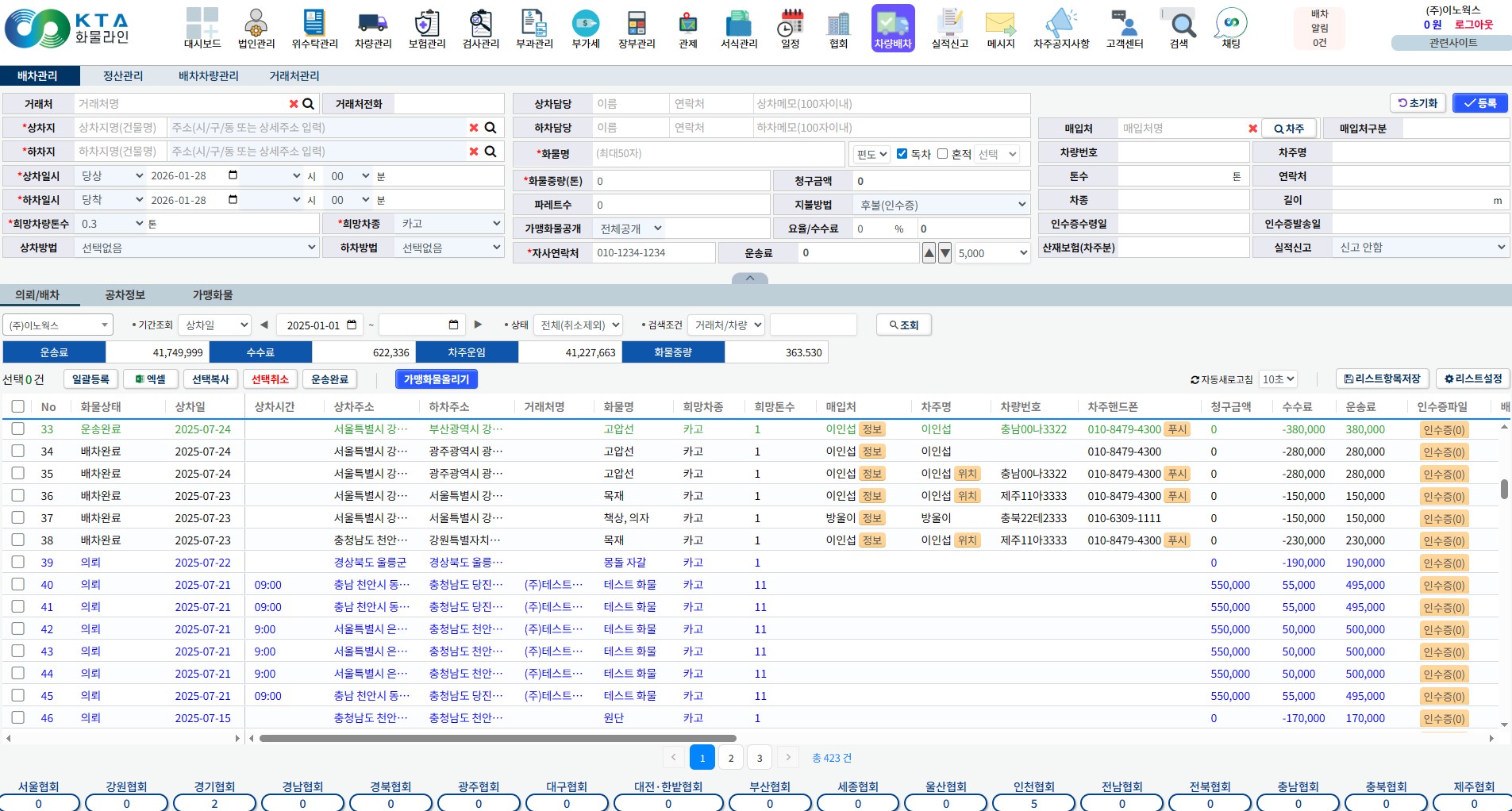
Task: Click the 조회 search button
Action: click(x=903, y=325)
